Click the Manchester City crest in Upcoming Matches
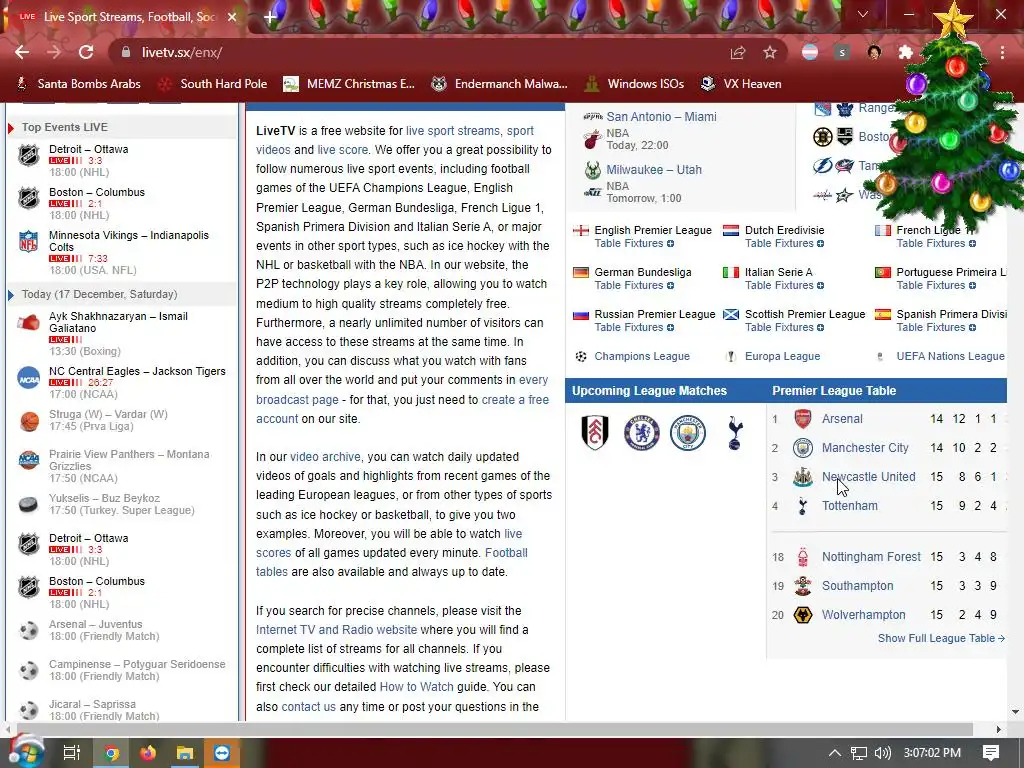The image size is (1024, 768). click(688, 432)
